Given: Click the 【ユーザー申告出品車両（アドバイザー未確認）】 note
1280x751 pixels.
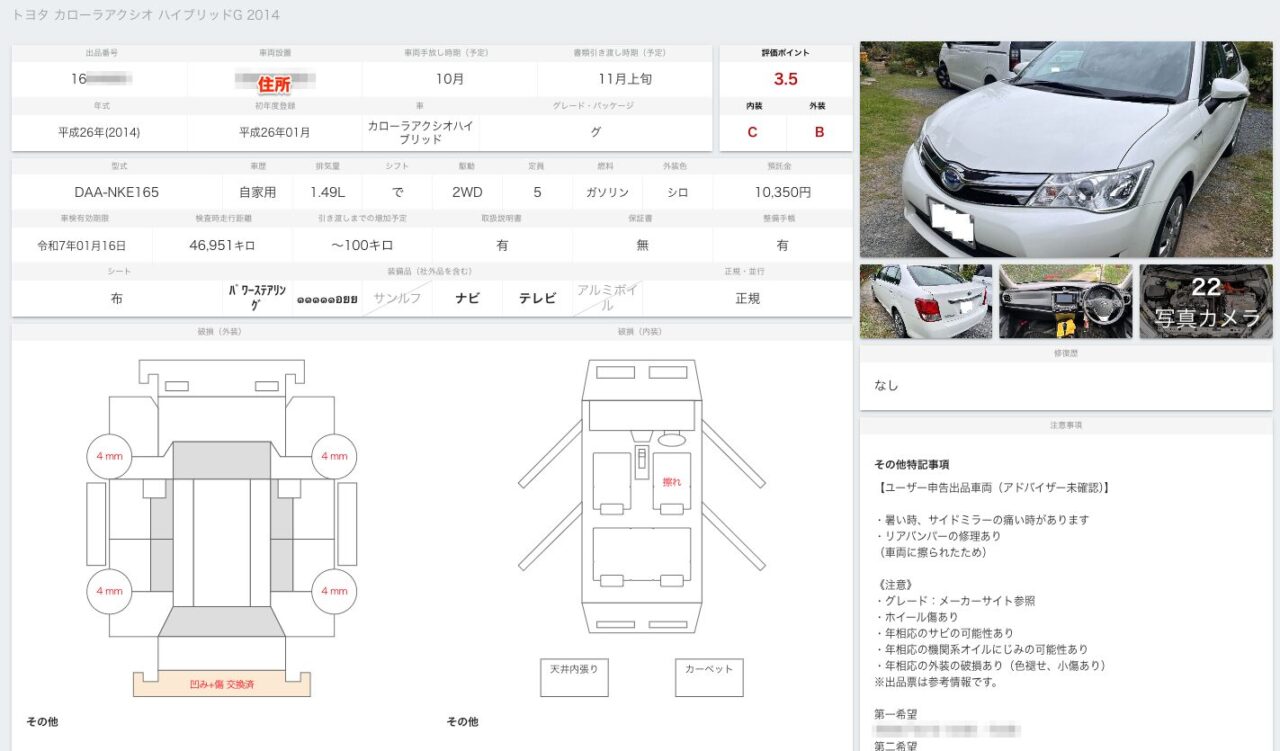Looking at the screenshot, I should (x=992, y=487).
